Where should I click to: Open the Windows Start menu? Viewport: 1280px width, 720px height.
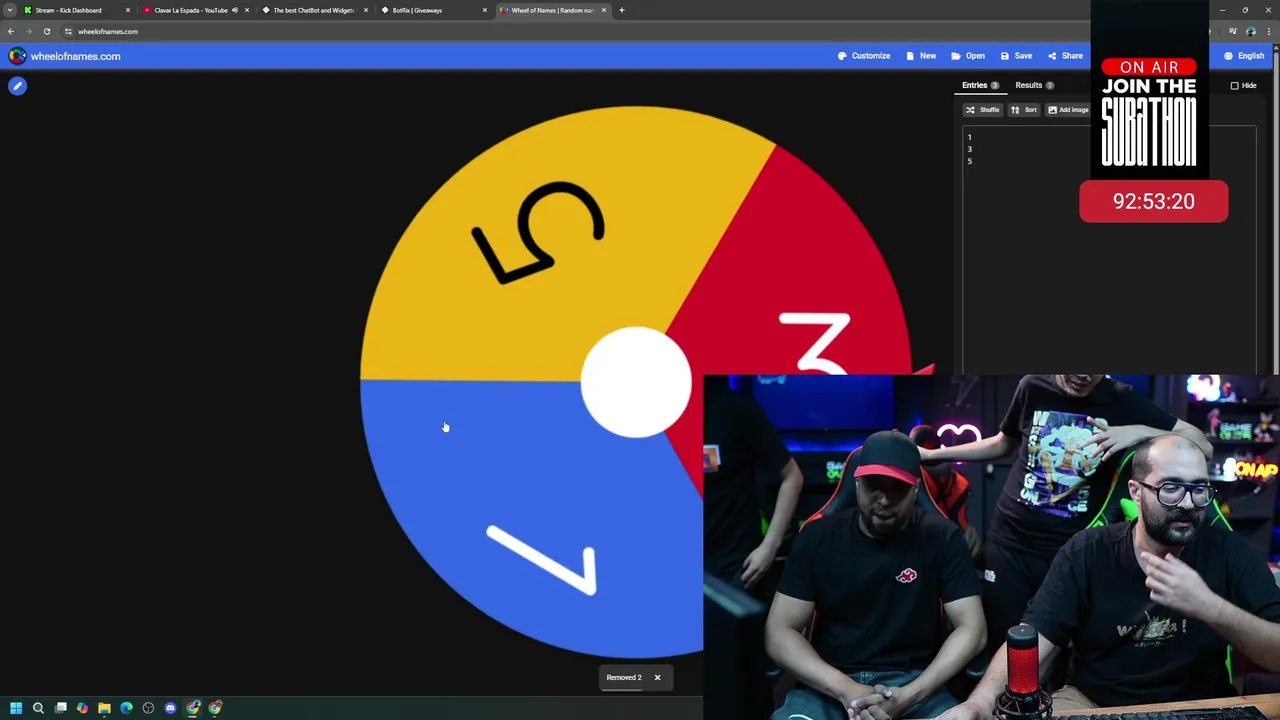[16, 708]
